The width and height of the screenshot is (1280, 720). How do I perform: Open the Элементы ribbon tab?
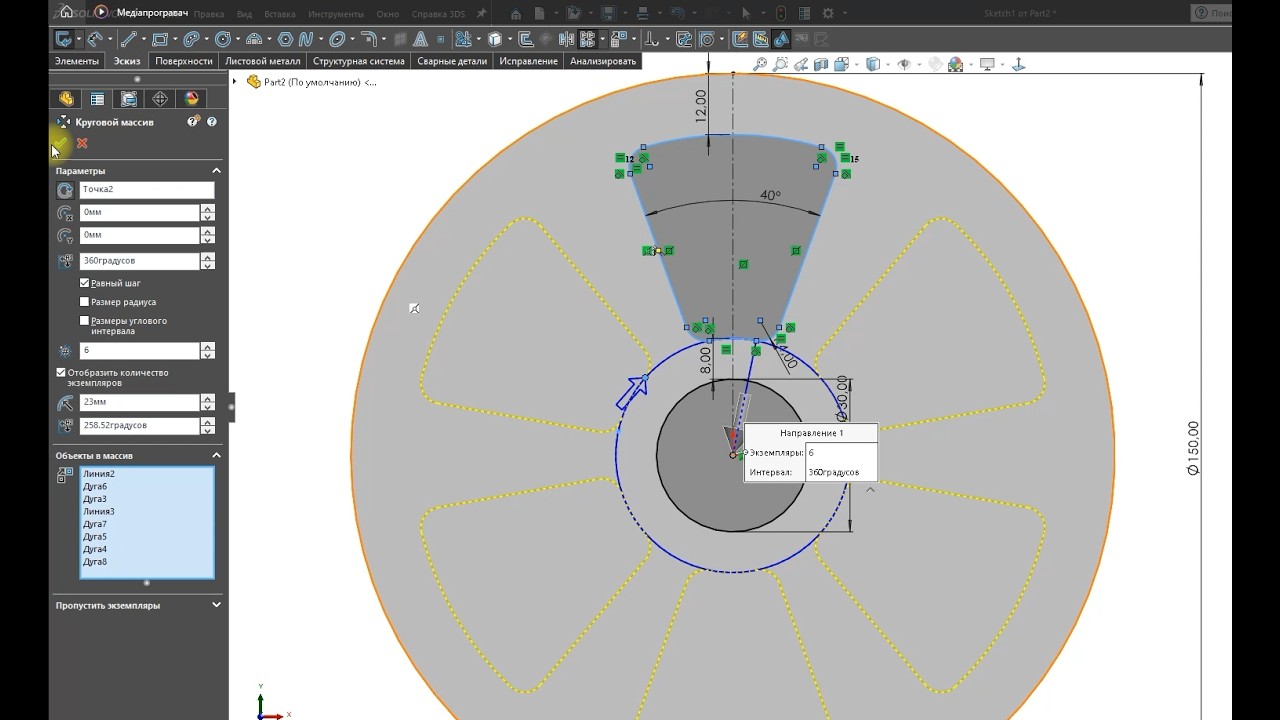click(x=76, y=61)
